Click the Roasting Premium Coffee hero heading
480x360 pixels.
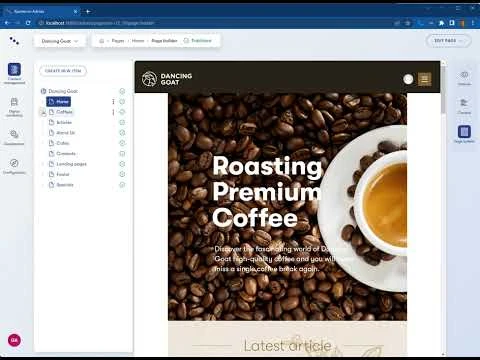coord(267,192)
